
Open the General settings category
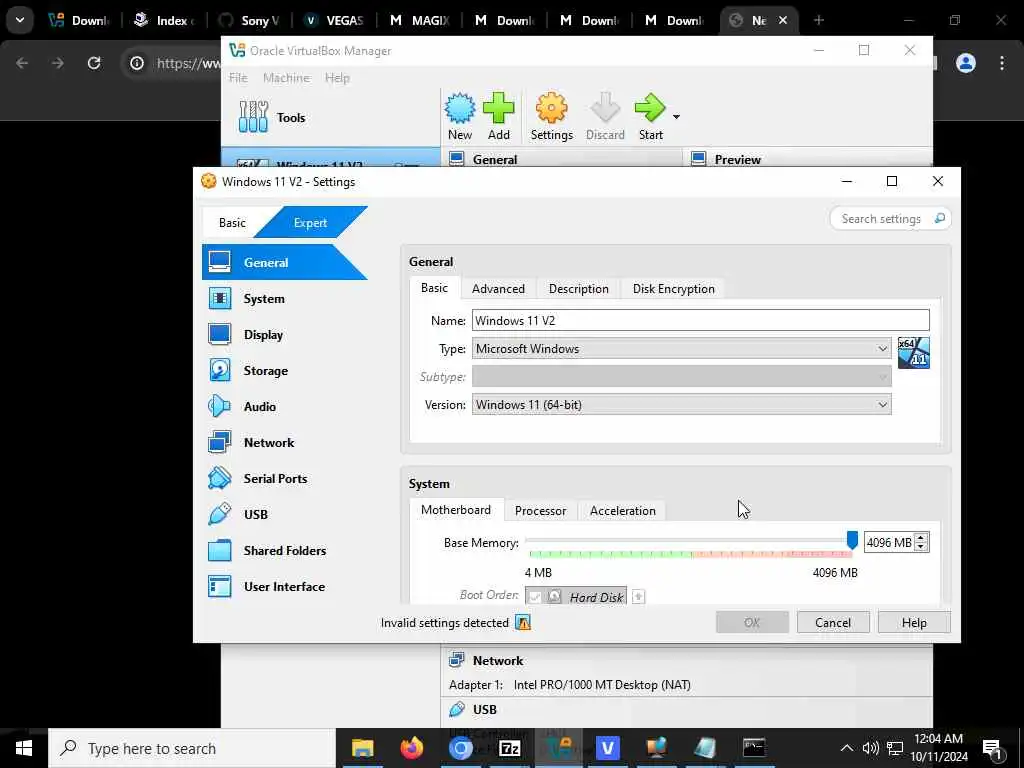(284, 263)
